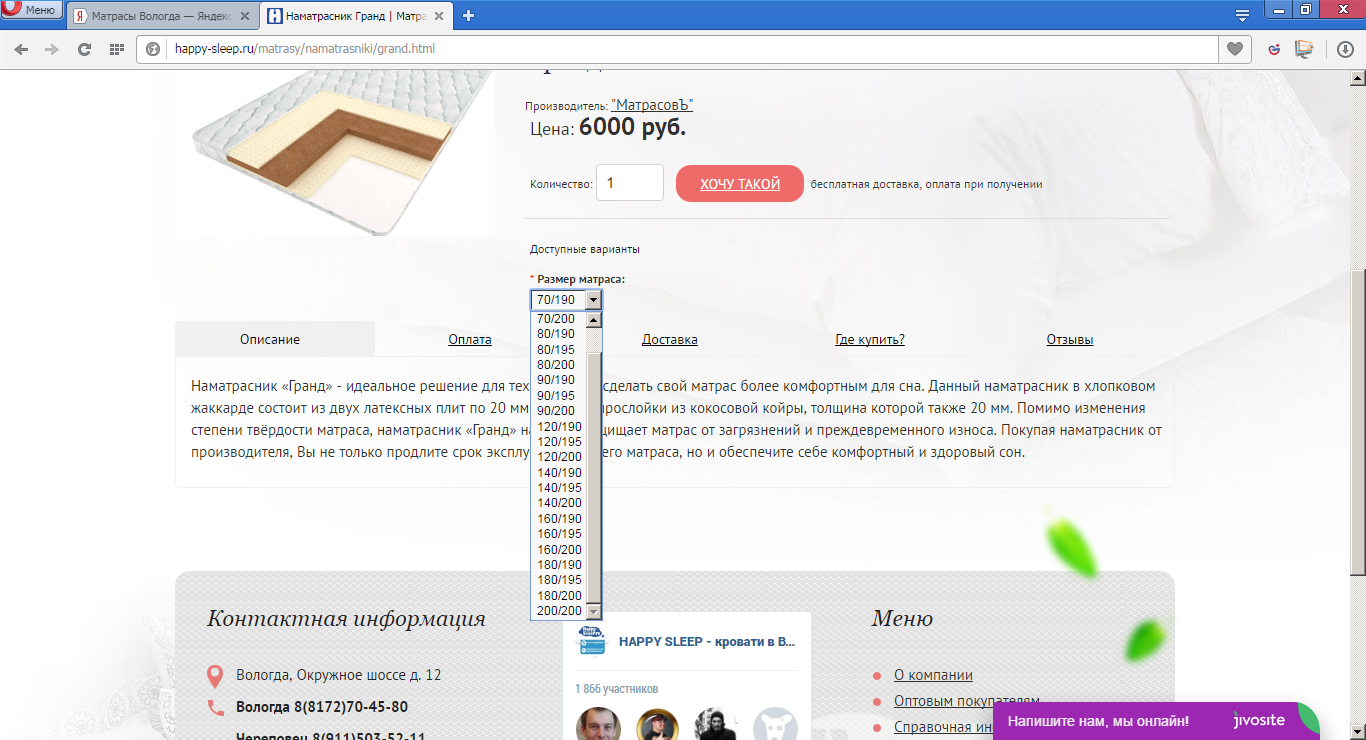Select 70/200 in the size list
This screenshot has width=1366, height=740.
coord(556,319)
